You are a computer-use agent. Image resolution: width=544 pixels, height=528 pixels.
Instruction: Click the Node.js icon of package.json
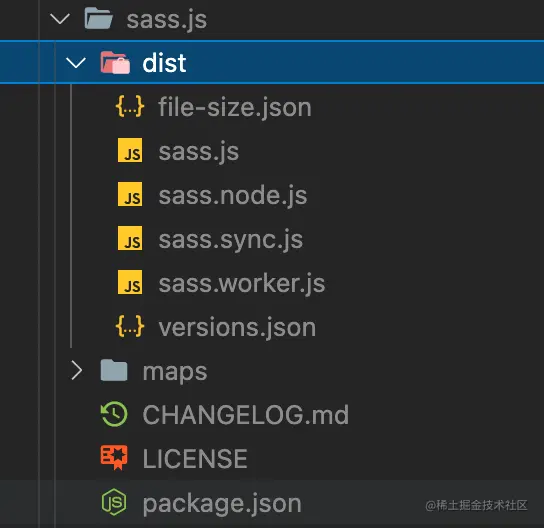114,502
